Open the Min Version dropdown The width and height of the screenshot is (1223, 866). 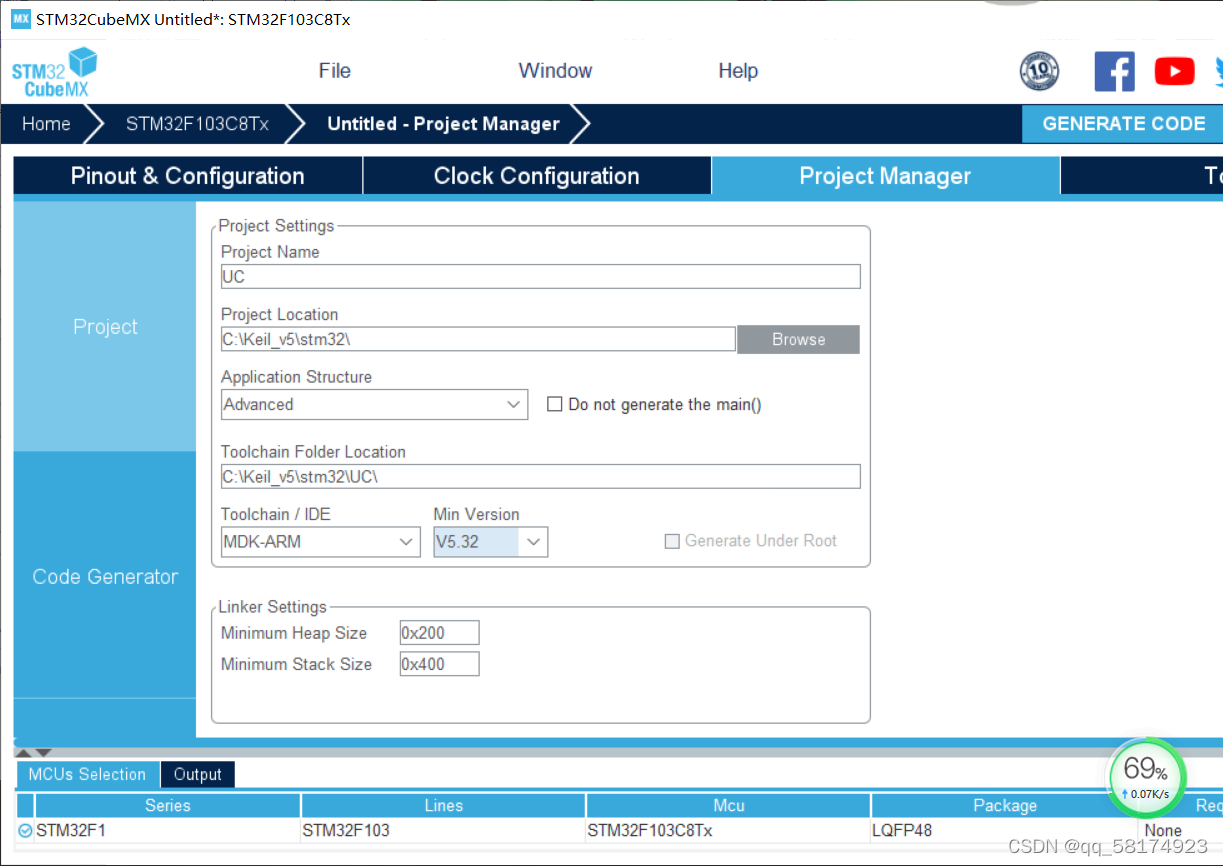[x=490, y=542]
